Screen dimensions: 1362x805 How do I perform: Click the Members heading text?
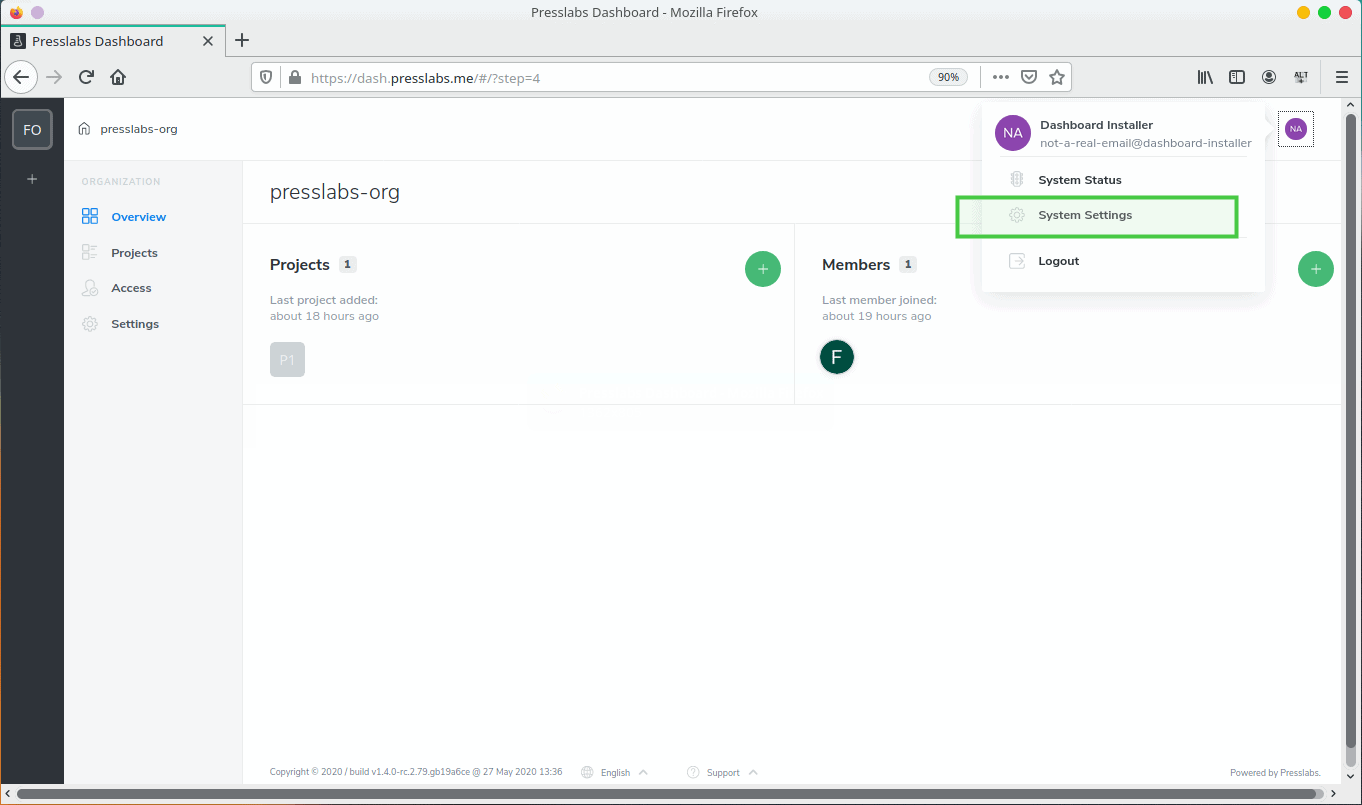(856, 265)
